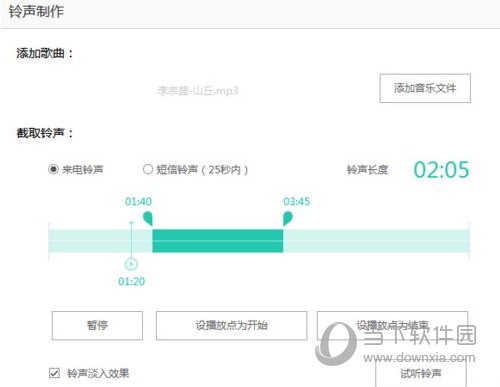
Task: Click the 添加歌曲 section heading
Action: point(44,53)
